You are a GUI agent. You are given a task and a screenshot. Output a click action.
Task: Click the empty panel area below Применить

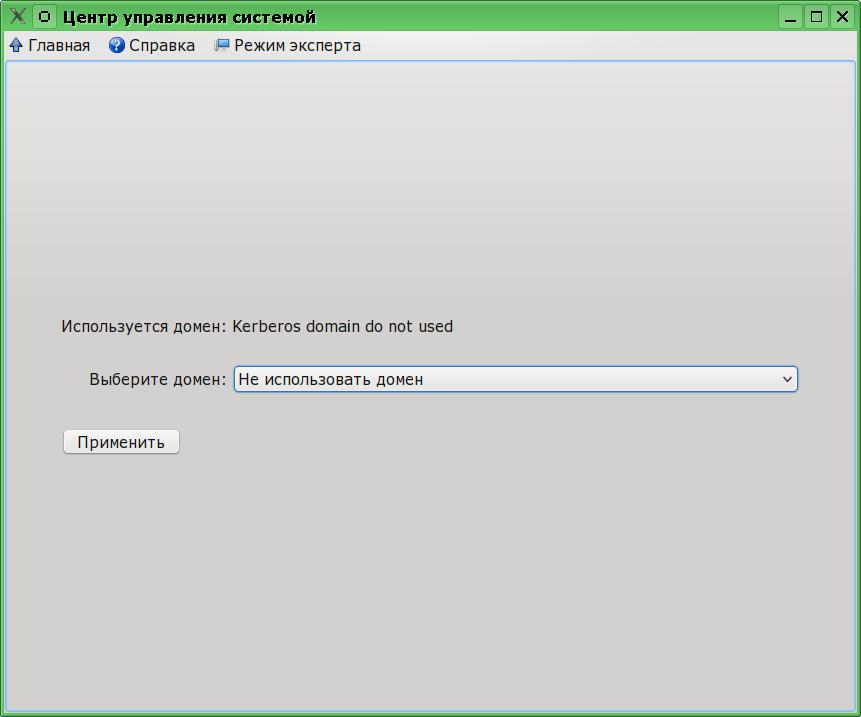pos(430,580)
